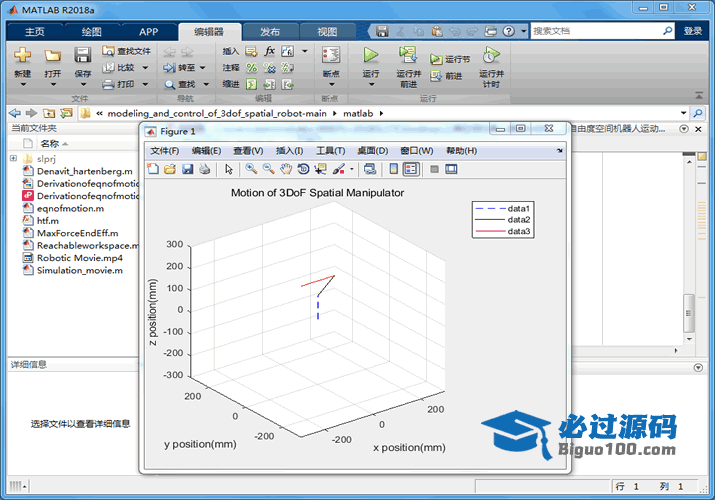Run the script with the green Run icon

[371, 55]
